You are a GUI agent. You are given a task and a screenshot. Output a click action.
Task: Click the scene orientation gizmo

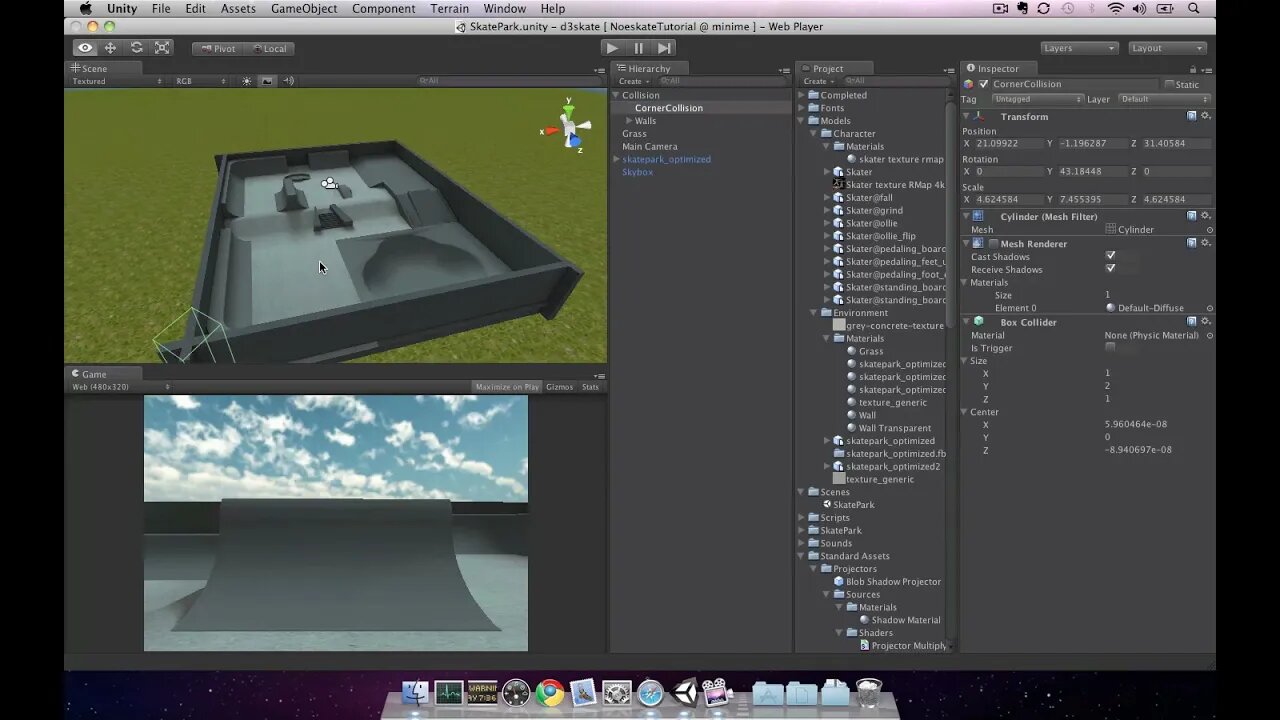pos(567,127)
